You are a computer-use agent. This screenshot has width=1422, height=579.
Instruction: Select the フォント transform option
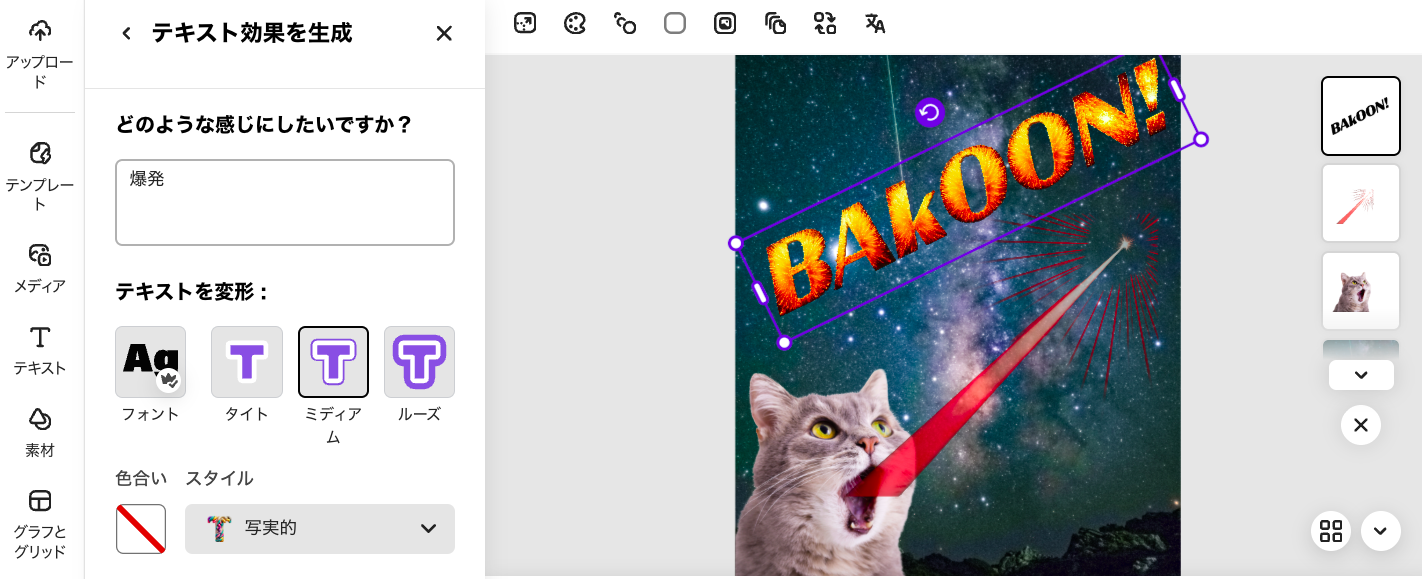[x=150, y=362]
